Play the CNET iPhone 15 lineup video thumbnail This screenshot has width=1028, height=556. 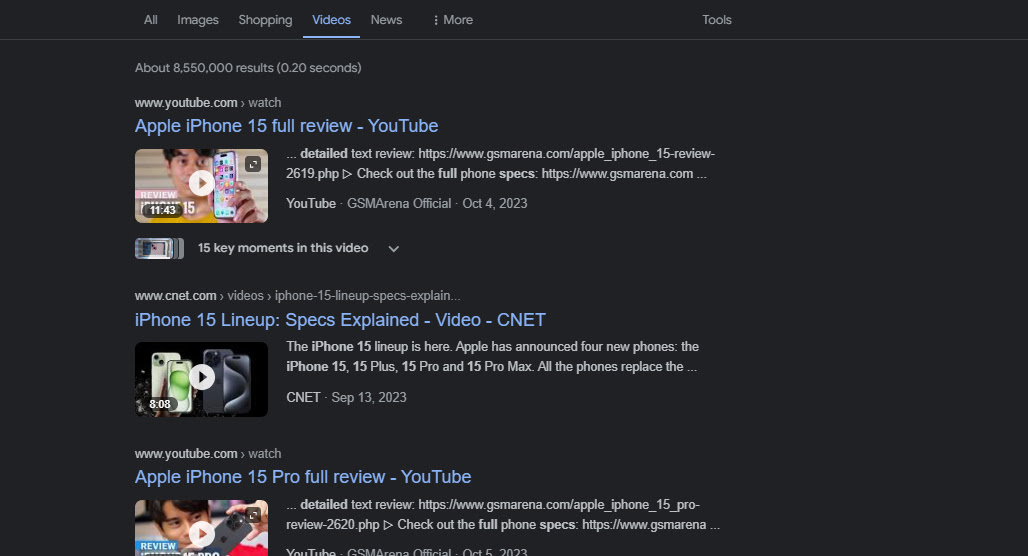(201, 377)
